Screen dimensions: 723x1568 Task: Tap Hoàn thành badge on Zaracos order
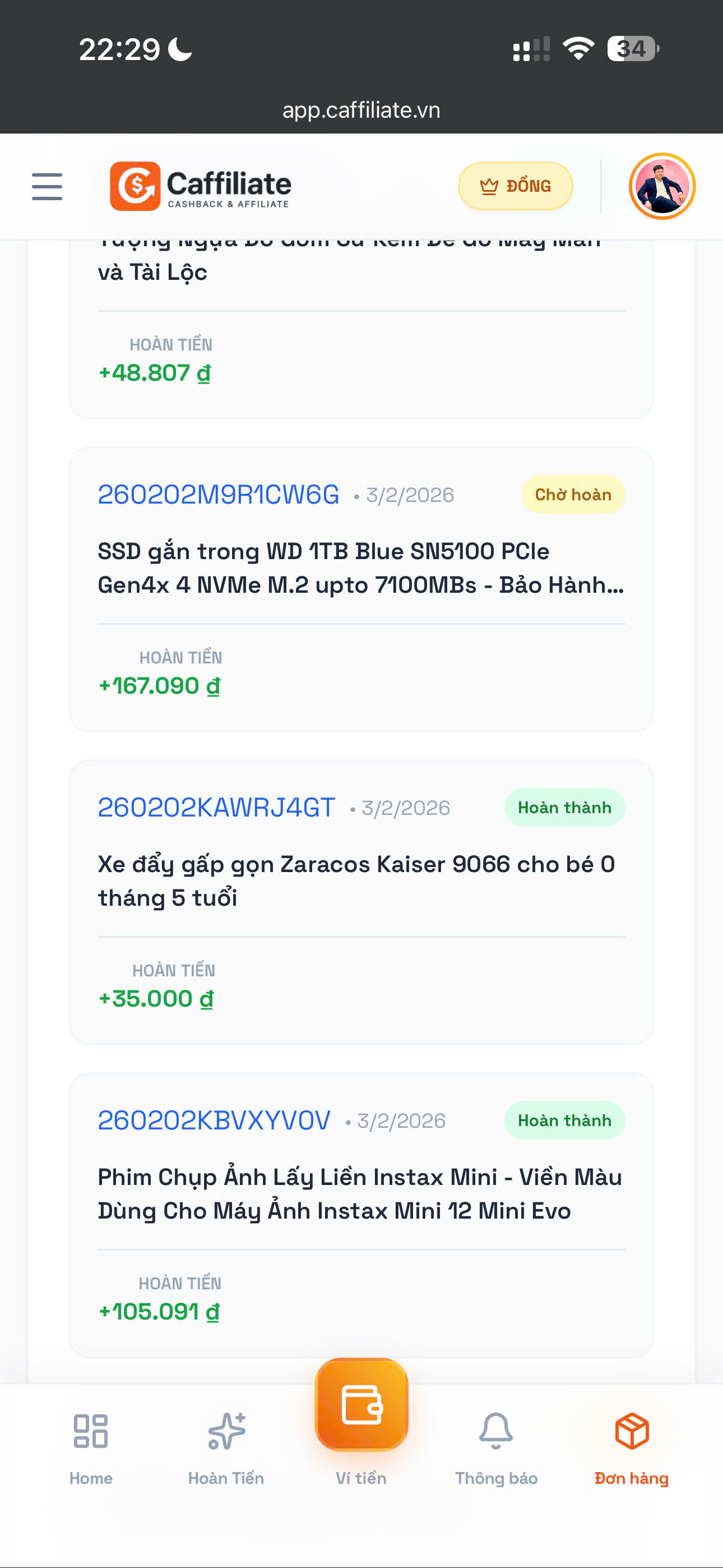tap(564, 808)
